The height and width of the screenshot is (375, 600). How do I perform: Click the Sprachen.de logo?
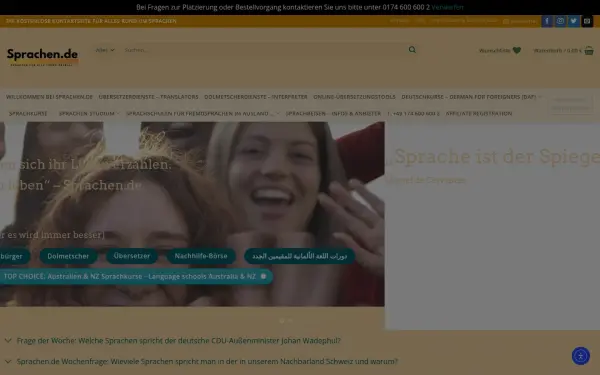[x=42, y=57]
